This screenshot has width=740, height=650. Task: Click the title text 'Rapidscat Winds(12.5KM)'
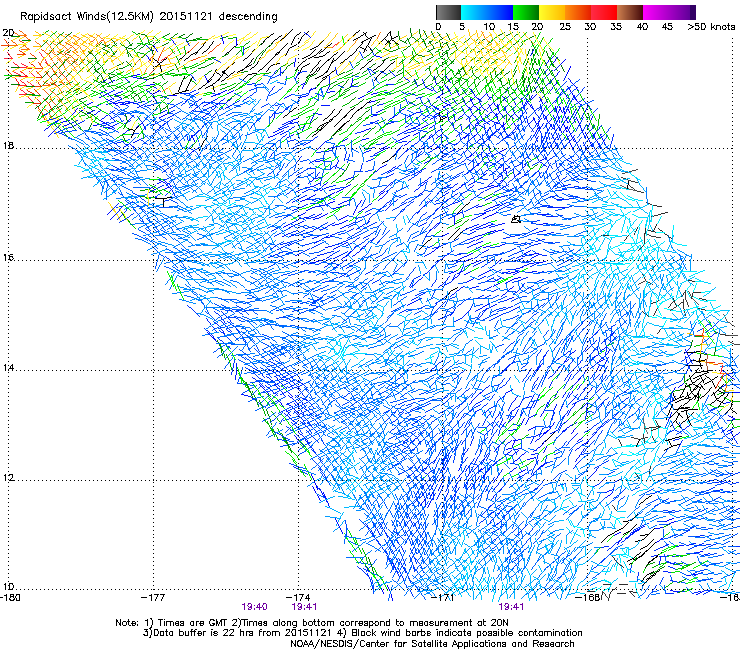(x=87, y=16)
